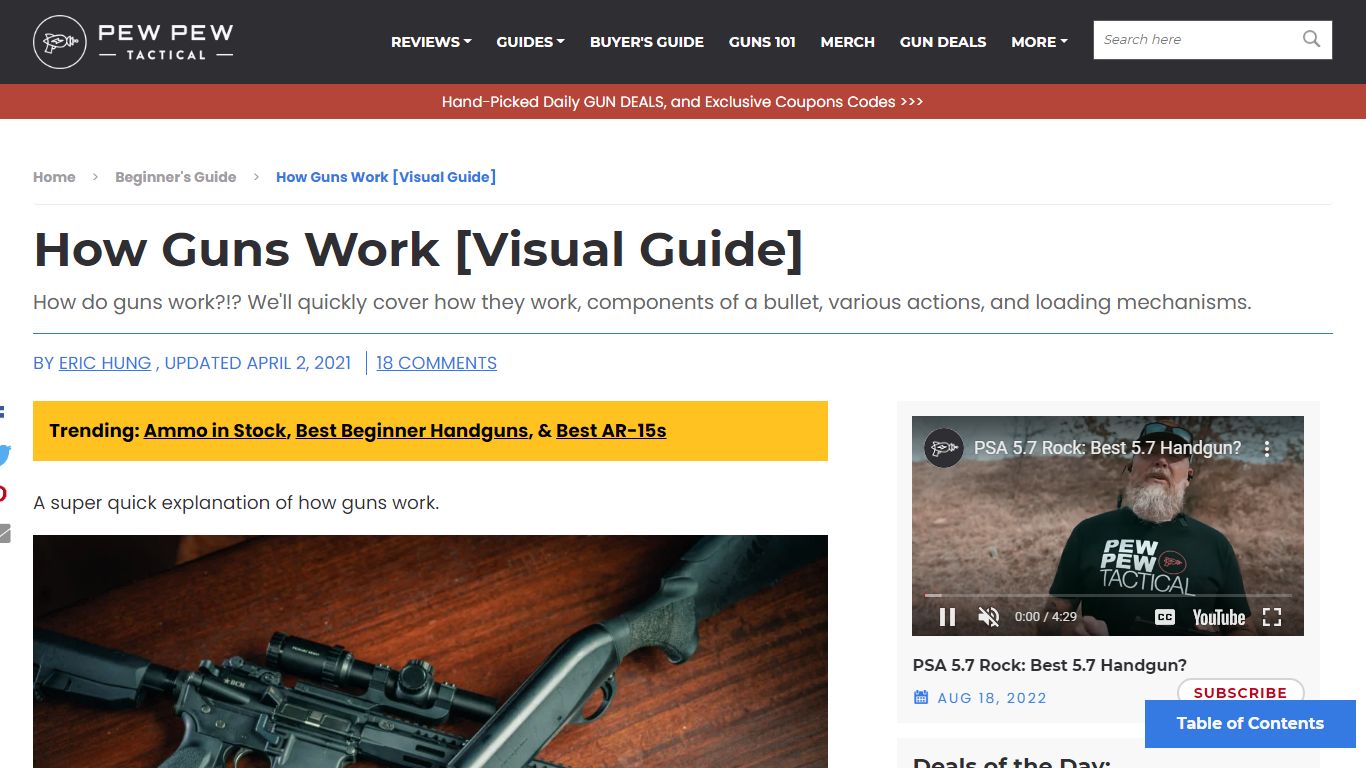The width and height of the screenshot is (1366, 768).
Task: Open the daily gun deals promo banner
Action: pos(683,102)
